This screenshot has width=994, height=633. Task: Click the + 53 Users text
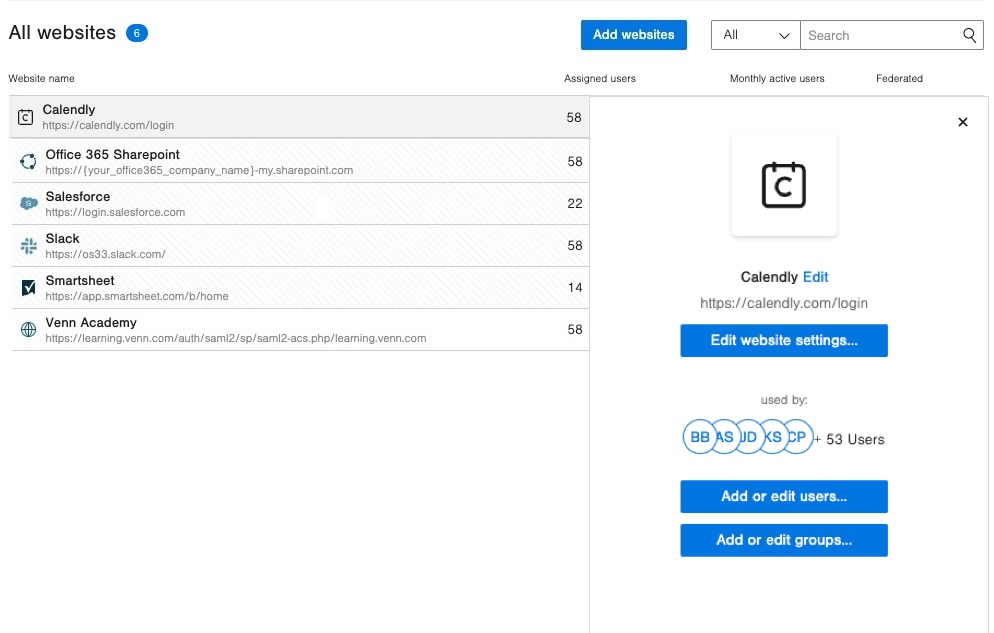pos(849,439)
